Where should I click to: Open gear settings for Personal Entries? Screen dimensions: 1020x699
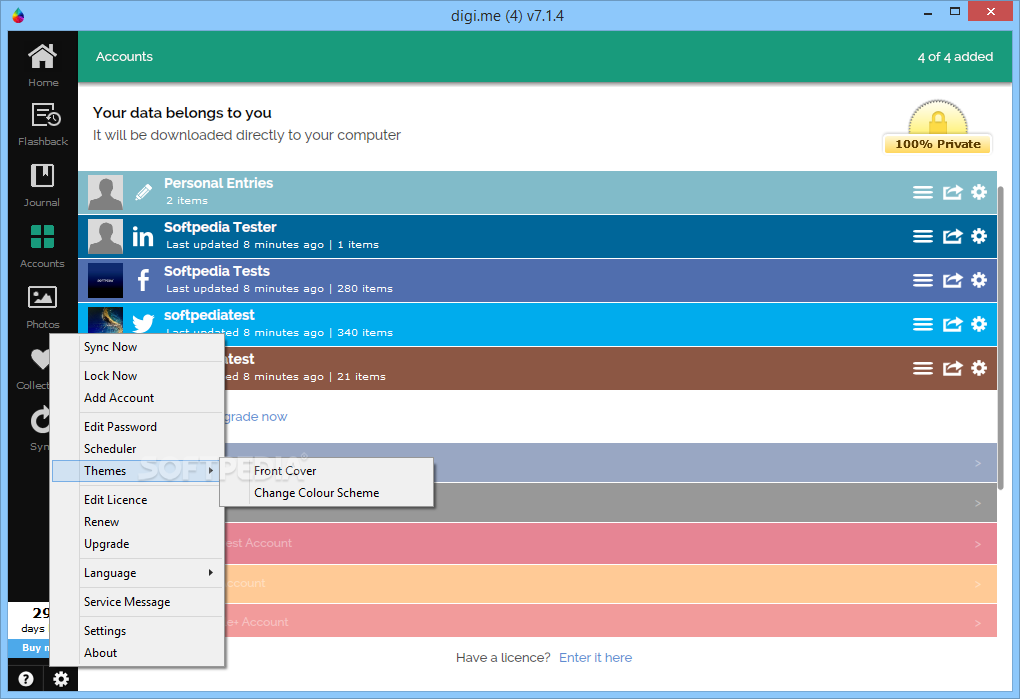click(x=979, y=192)
